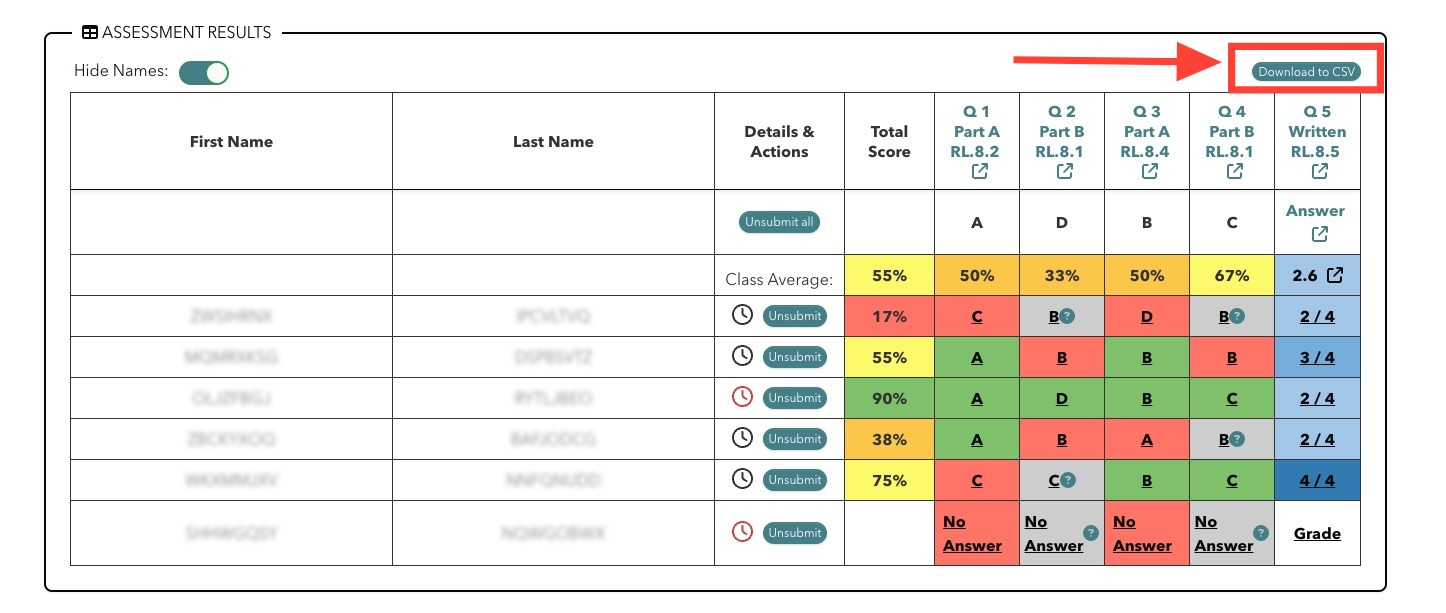Viewport: 1446px width, 613px height.
Task: Toggle the Hide Names switch
Action: [204, 72]
